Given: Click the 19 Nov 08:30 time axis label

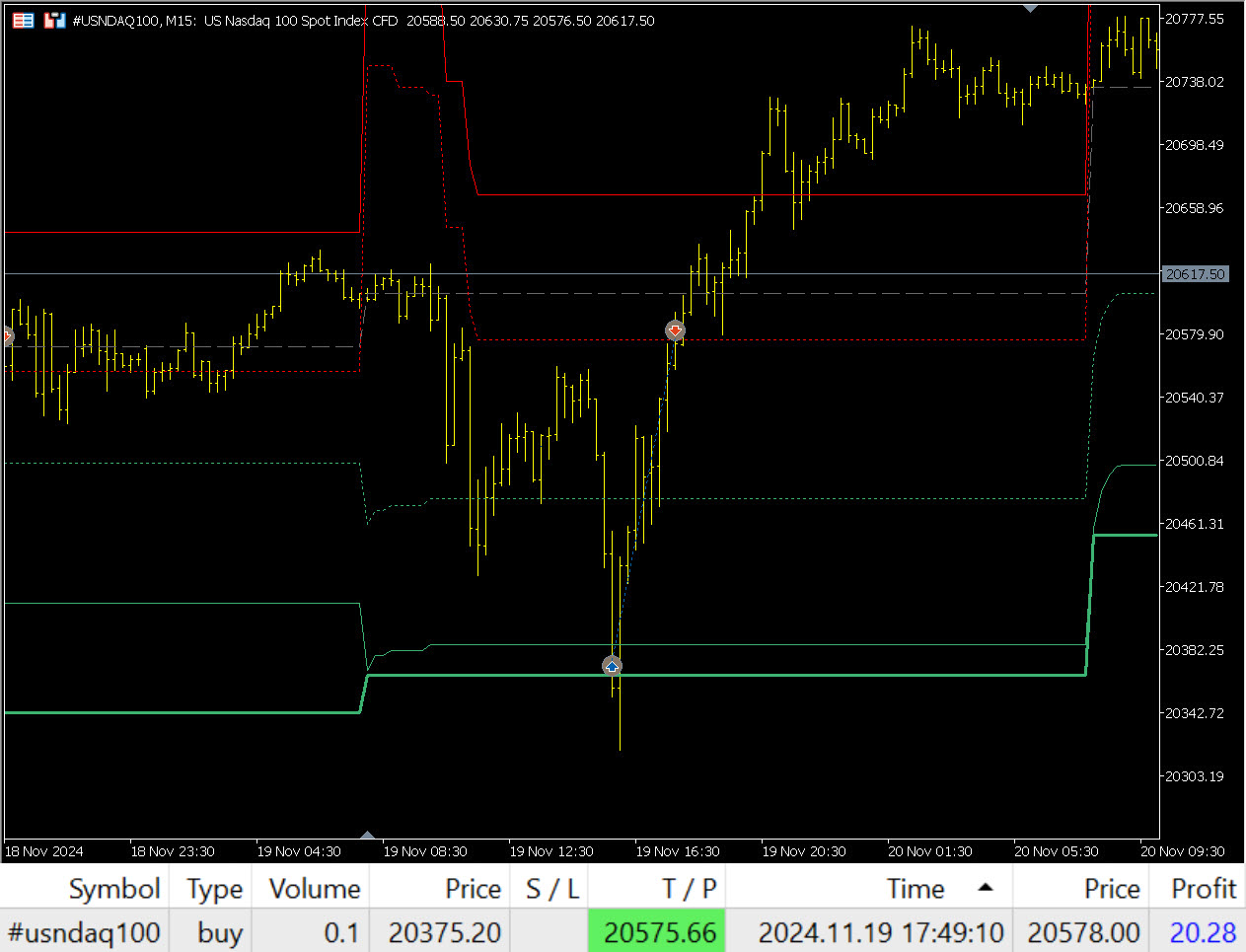Looking at the screenshot, I should tap(425, 851).
